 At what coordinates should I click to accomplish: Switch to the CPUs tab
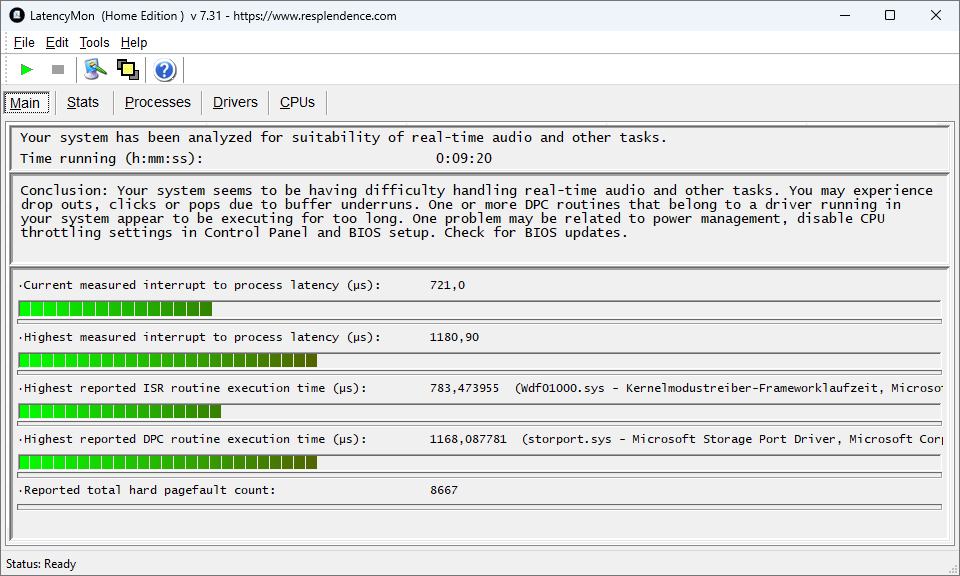tap(298, 102)
